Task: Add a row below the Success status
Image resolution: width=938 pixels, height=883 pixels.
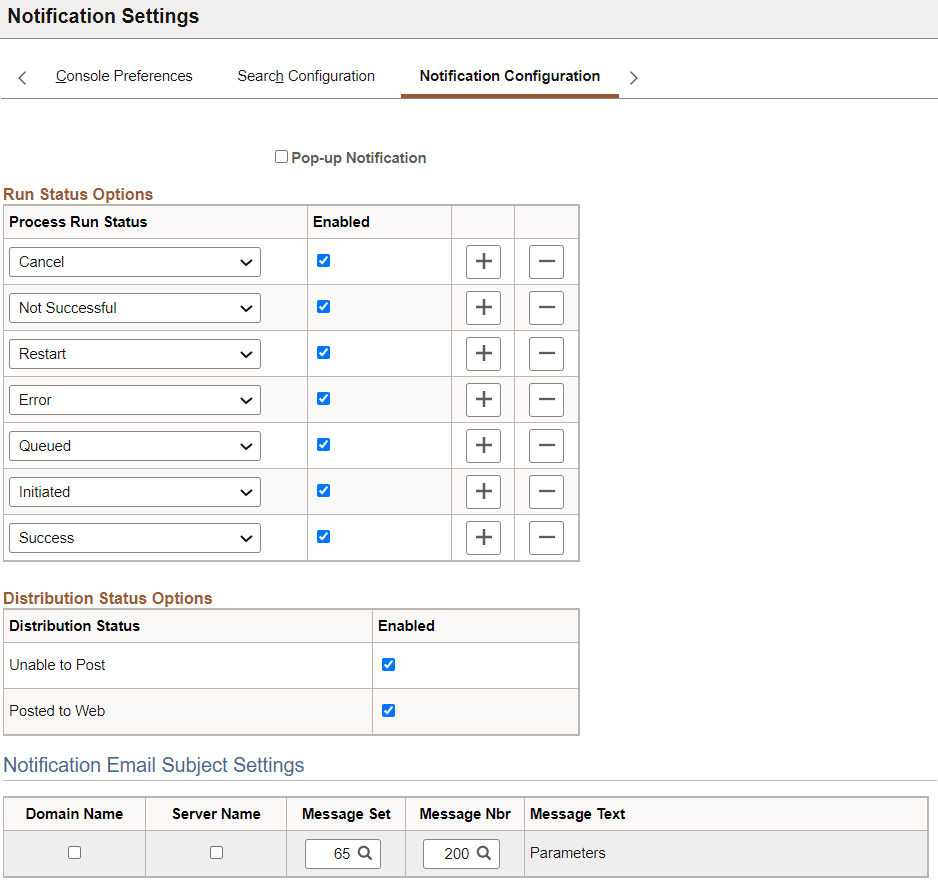Action: pyautogui.click(x=483, y=537)
